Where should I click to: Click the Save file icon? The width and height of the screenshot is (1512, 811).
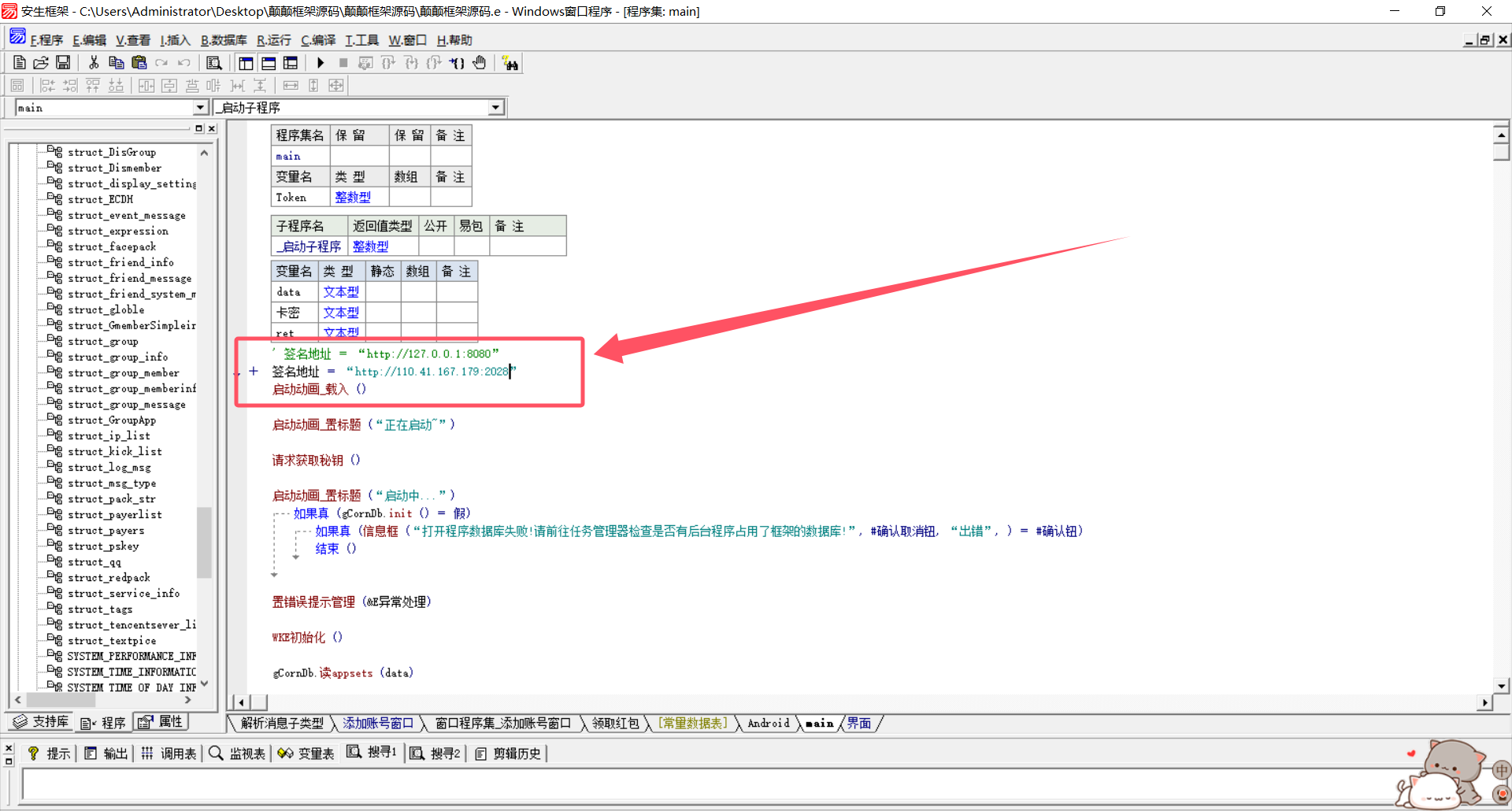pos(63,63)
